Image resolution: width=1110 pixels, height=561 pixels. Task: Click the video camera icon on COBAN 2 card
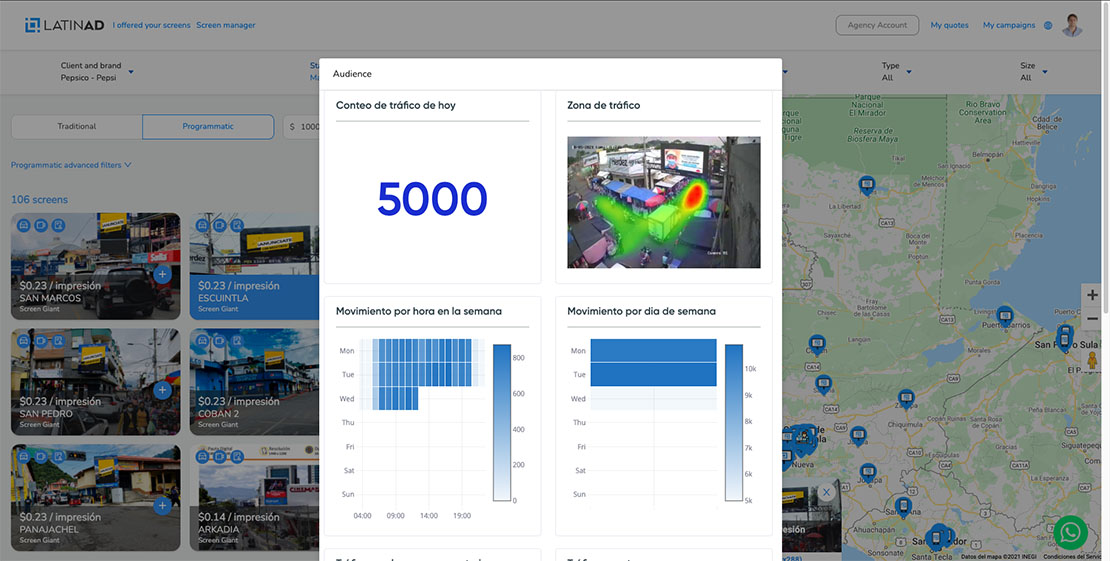219,341
